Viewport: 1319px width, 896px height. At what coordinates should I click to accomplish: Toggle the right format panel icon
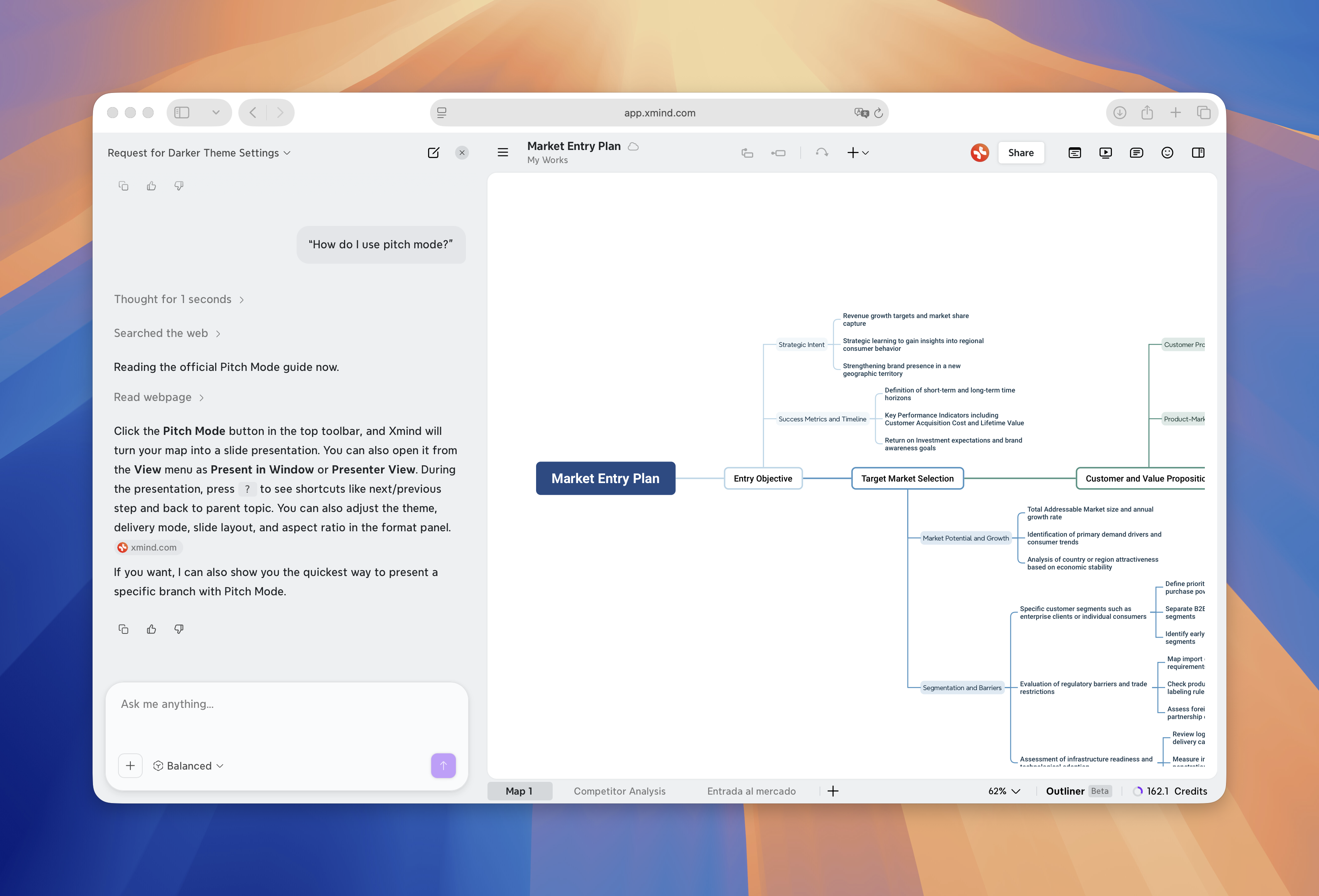coord(1198,153)
